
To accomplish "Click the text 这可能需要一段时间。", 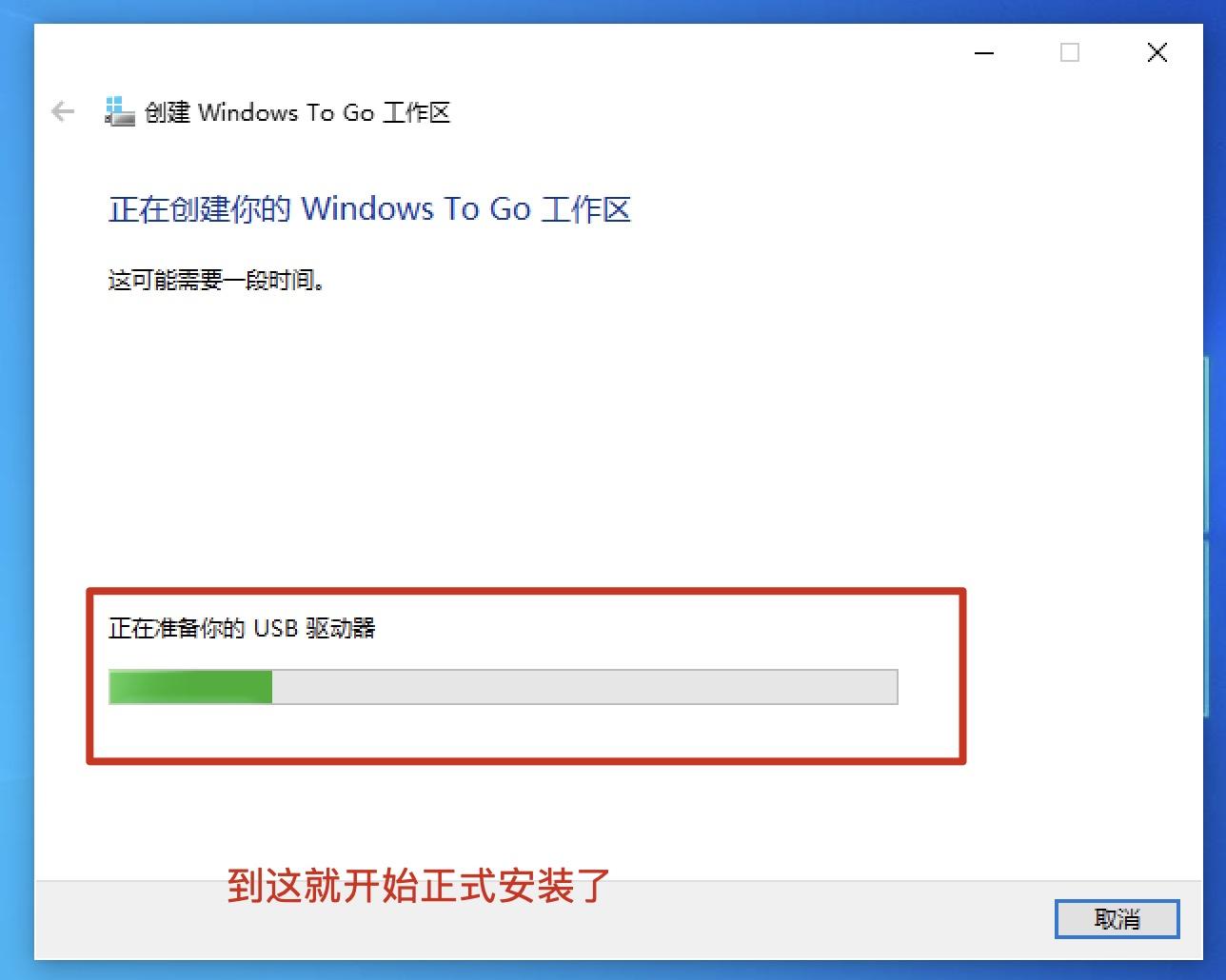I will coord(218,280).
